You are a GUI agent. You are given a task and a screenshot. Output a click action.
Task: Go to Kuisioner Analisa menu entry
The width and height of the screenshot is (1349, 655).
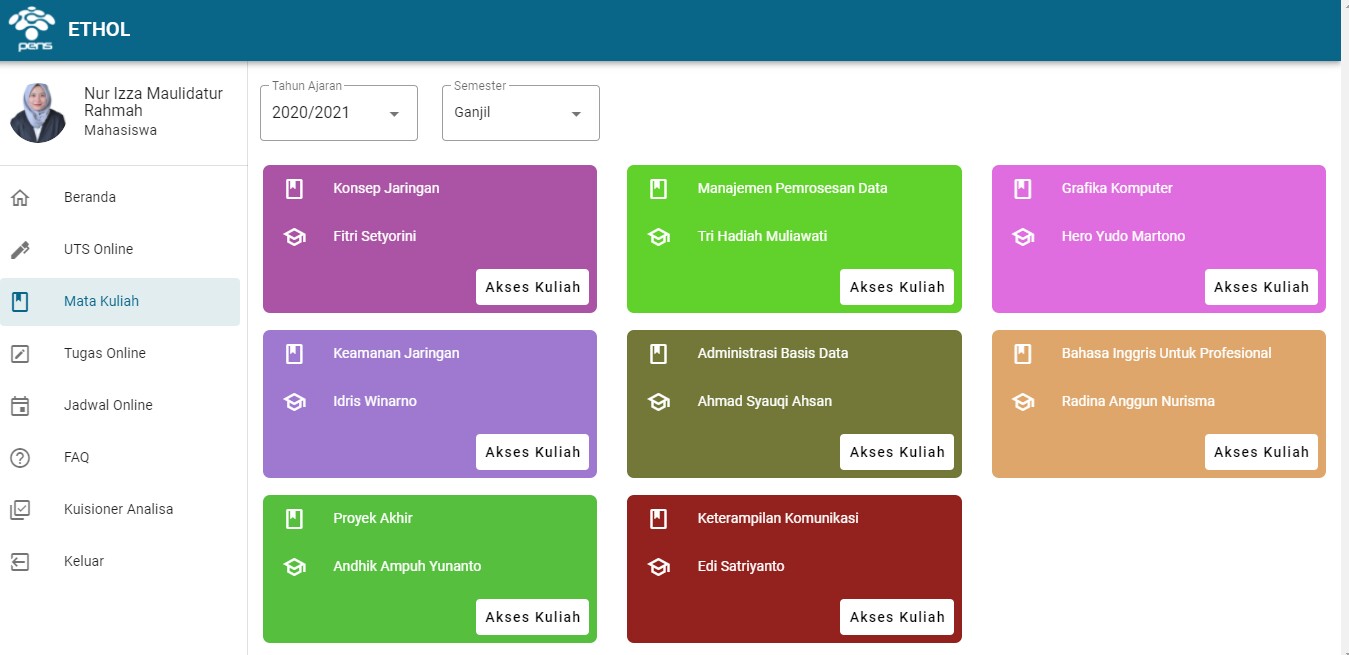pos(120,509)
